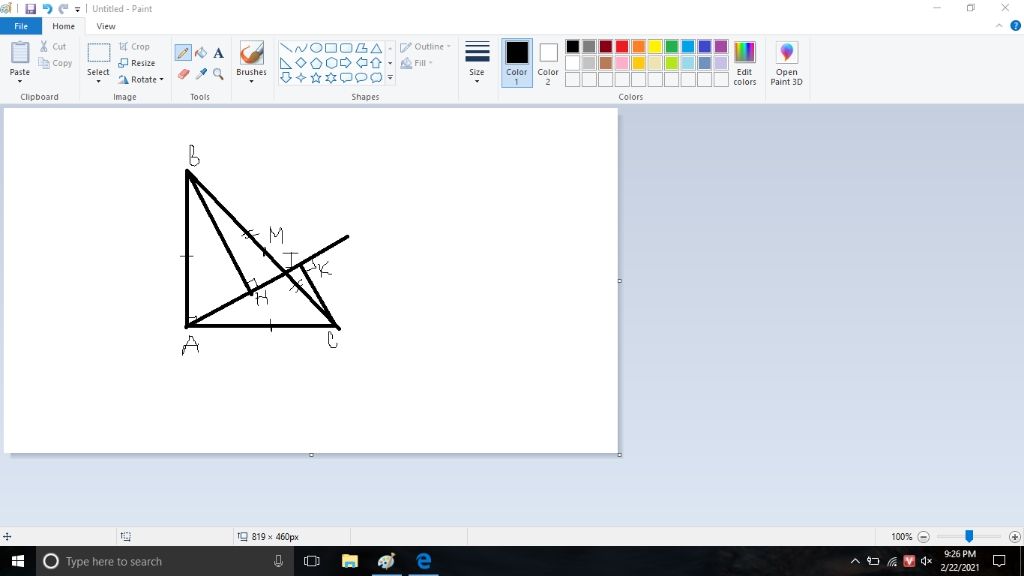The height and width of the screenshot is (576, 1024).
Task: Click the zoom slider handle
Action: tap(969, 536)
